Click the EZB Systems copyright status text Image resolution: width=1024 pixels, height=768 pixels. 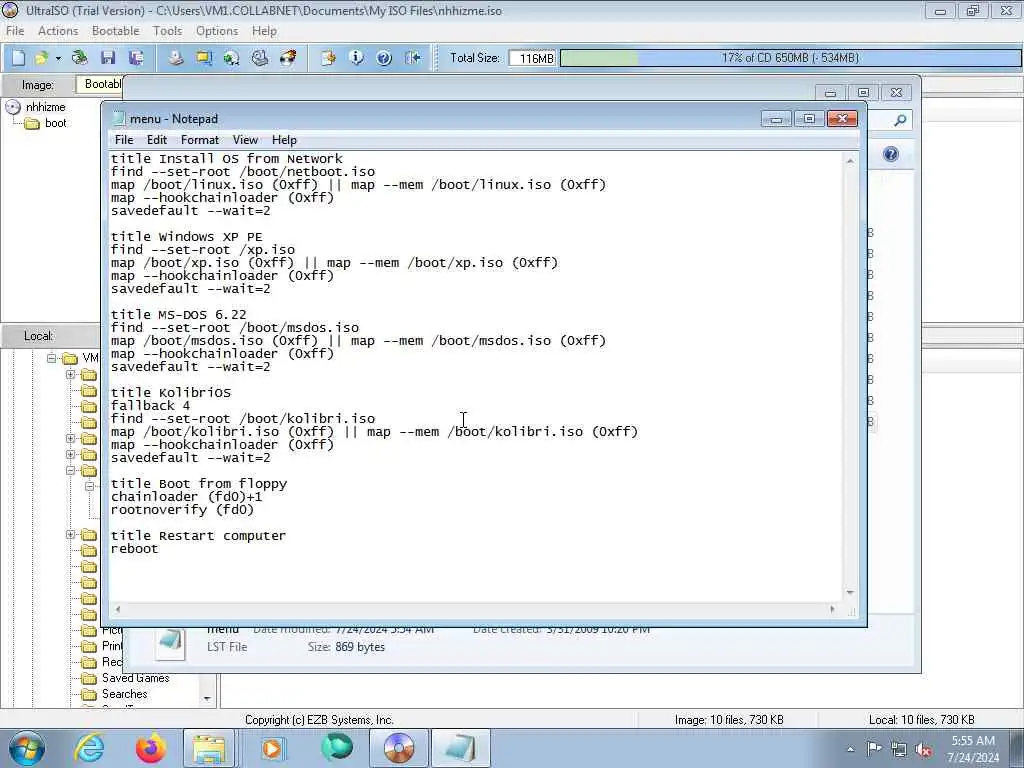point(319,720)
